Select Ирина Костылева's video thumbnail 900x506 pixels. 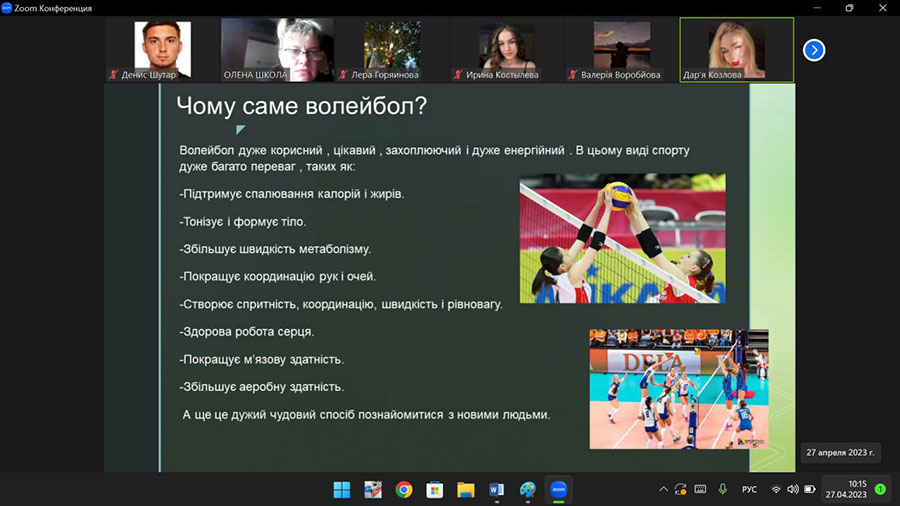(x=507, y=49)
